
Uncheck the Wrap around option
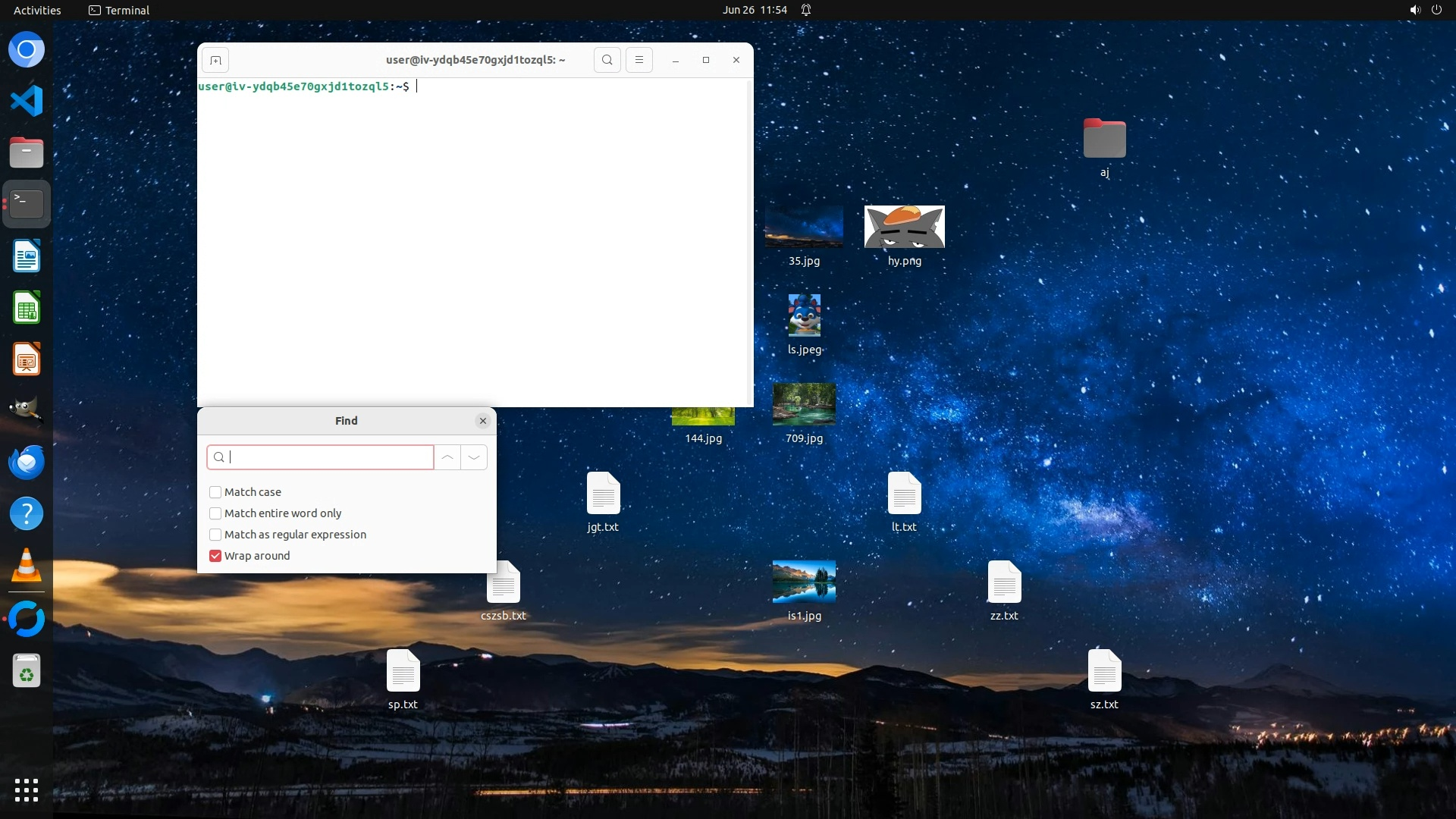[x=215, y=556]
